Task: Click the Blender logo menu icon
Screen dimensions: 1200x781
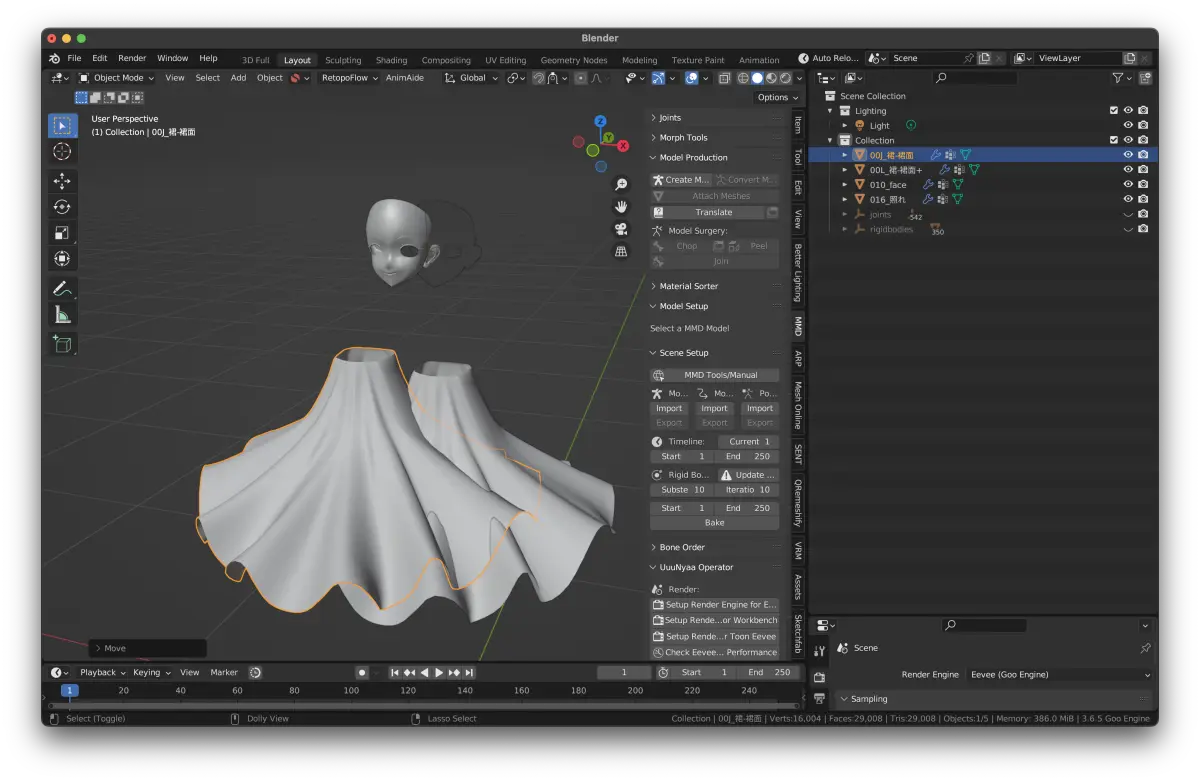Action: [x=55, y=59]
